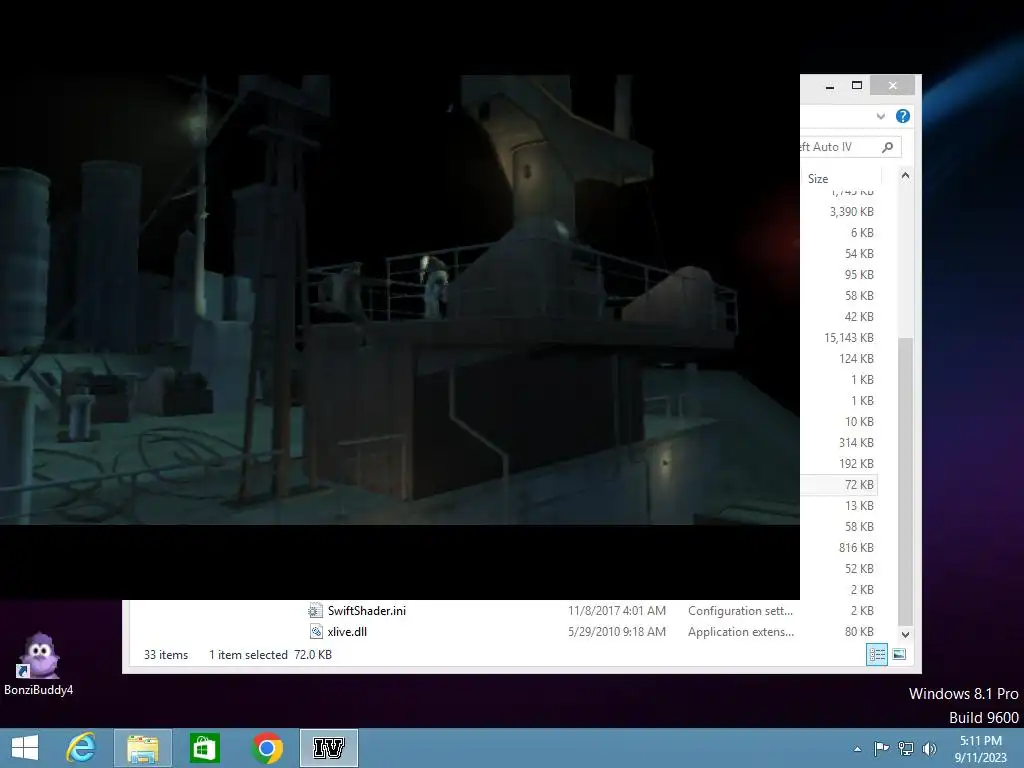Image resolution: width=1024 pixels, height=768 pixels.
Task: Click the 15,143 KB size cell
Action: [848, 338]
